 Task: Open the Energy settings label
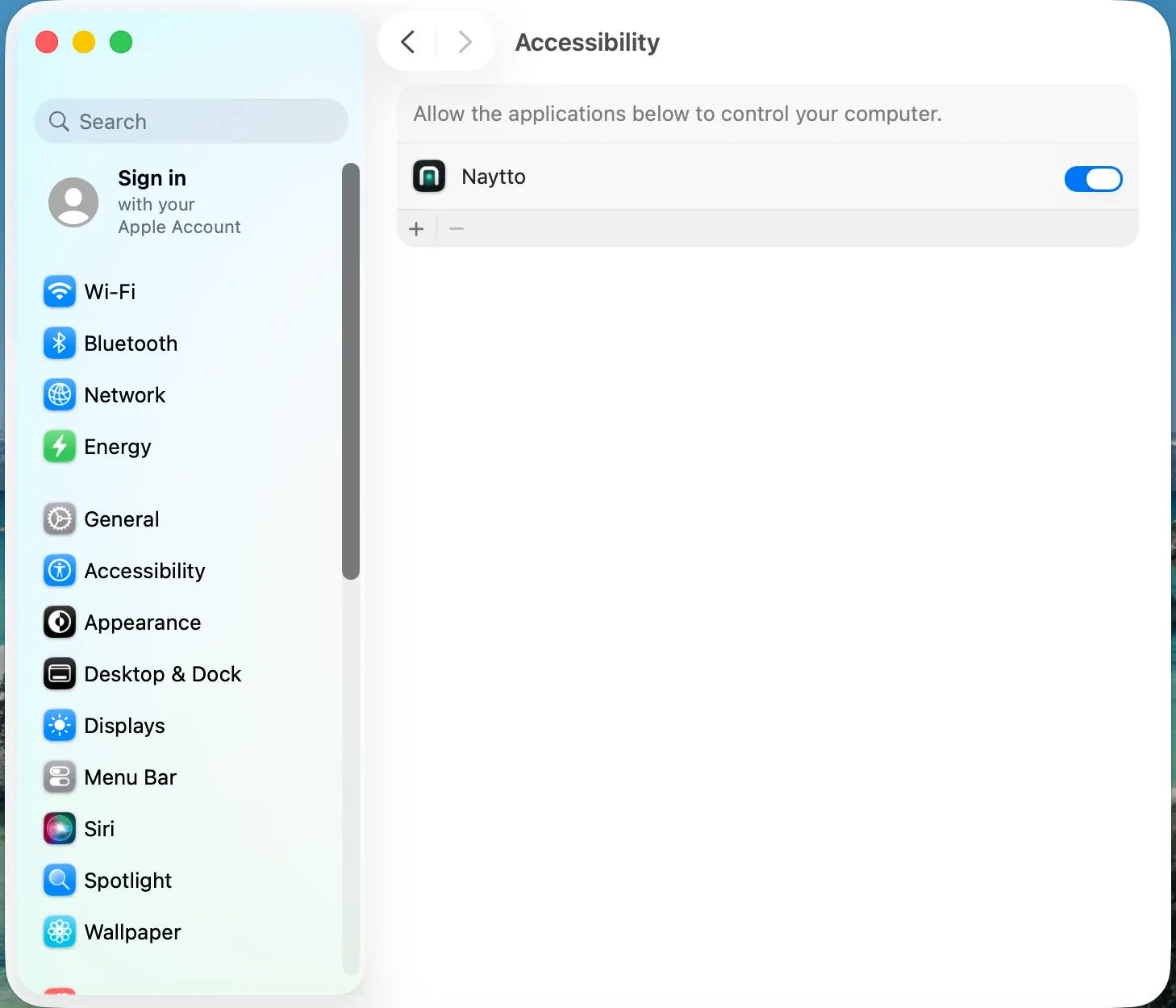(x=118, y=448)
